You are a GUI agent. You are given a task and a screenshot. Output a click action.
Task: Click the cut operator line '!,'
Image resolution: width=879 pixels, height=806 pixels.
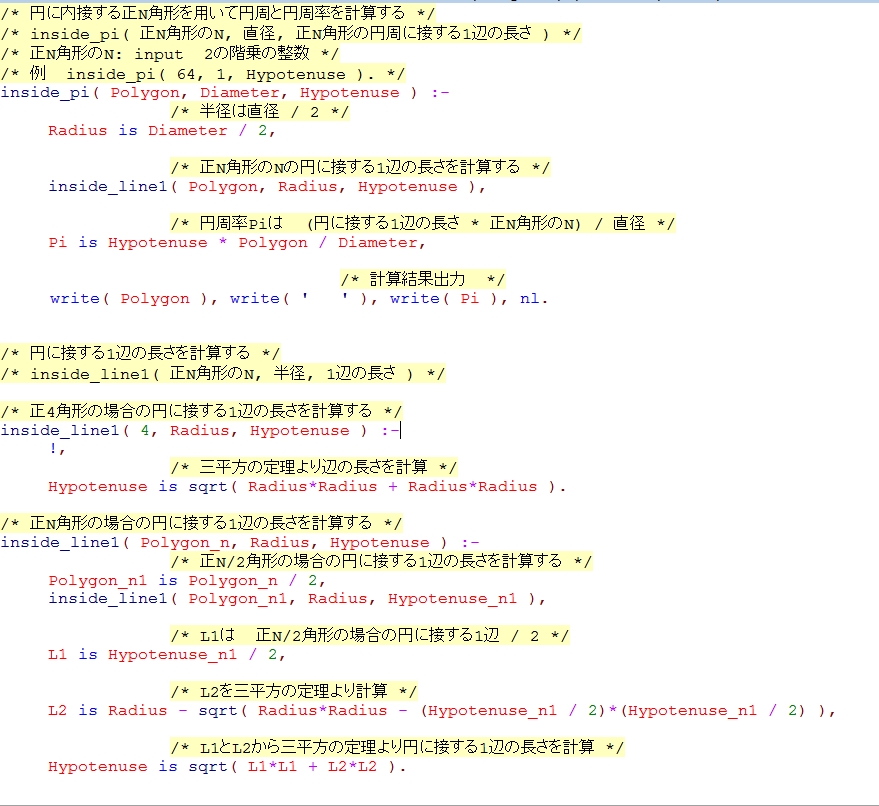[57, 449]
